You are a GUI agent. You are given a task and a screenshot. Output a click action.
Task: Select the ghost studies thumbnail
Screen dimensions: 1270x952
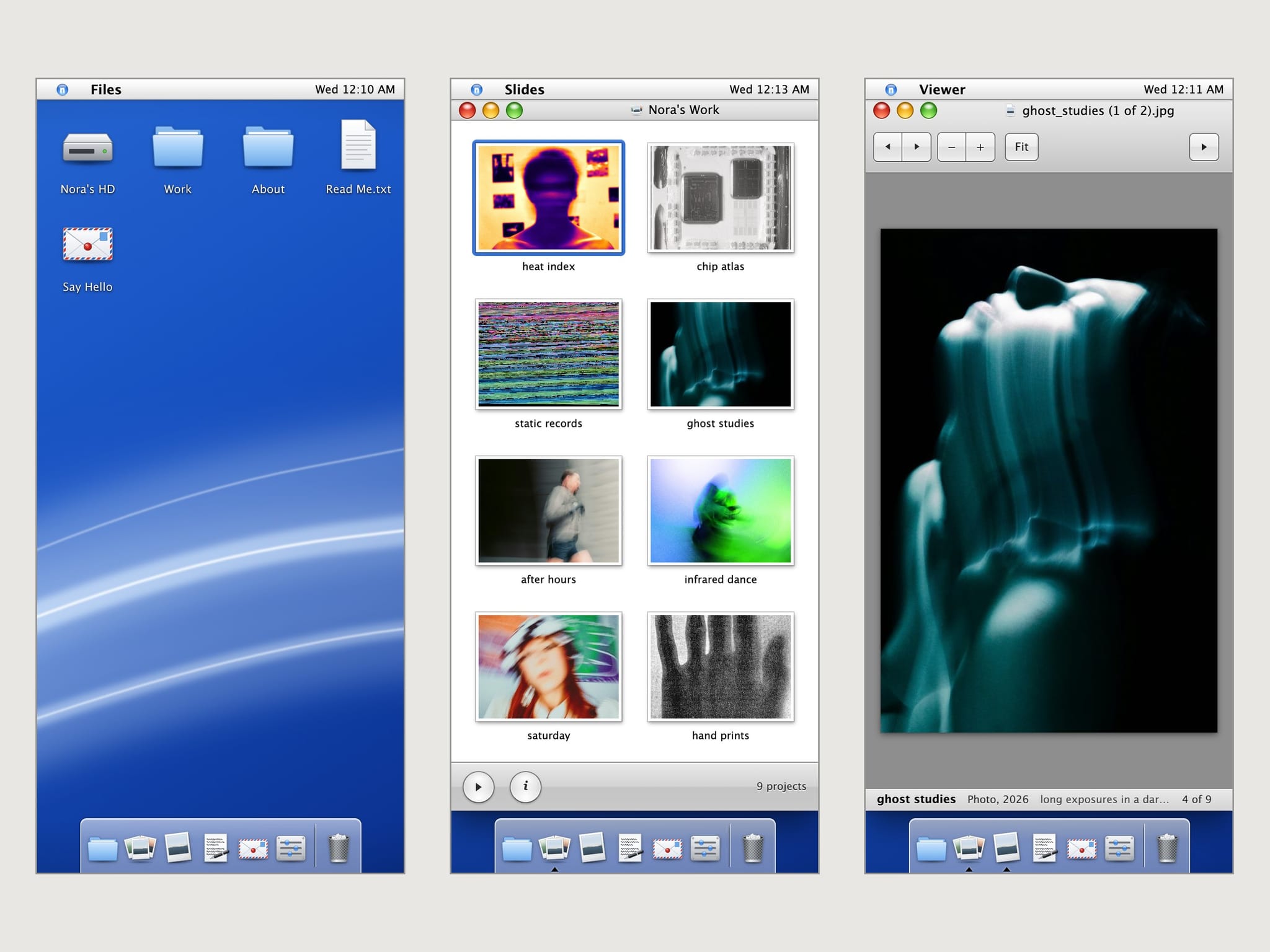point(721,354)
